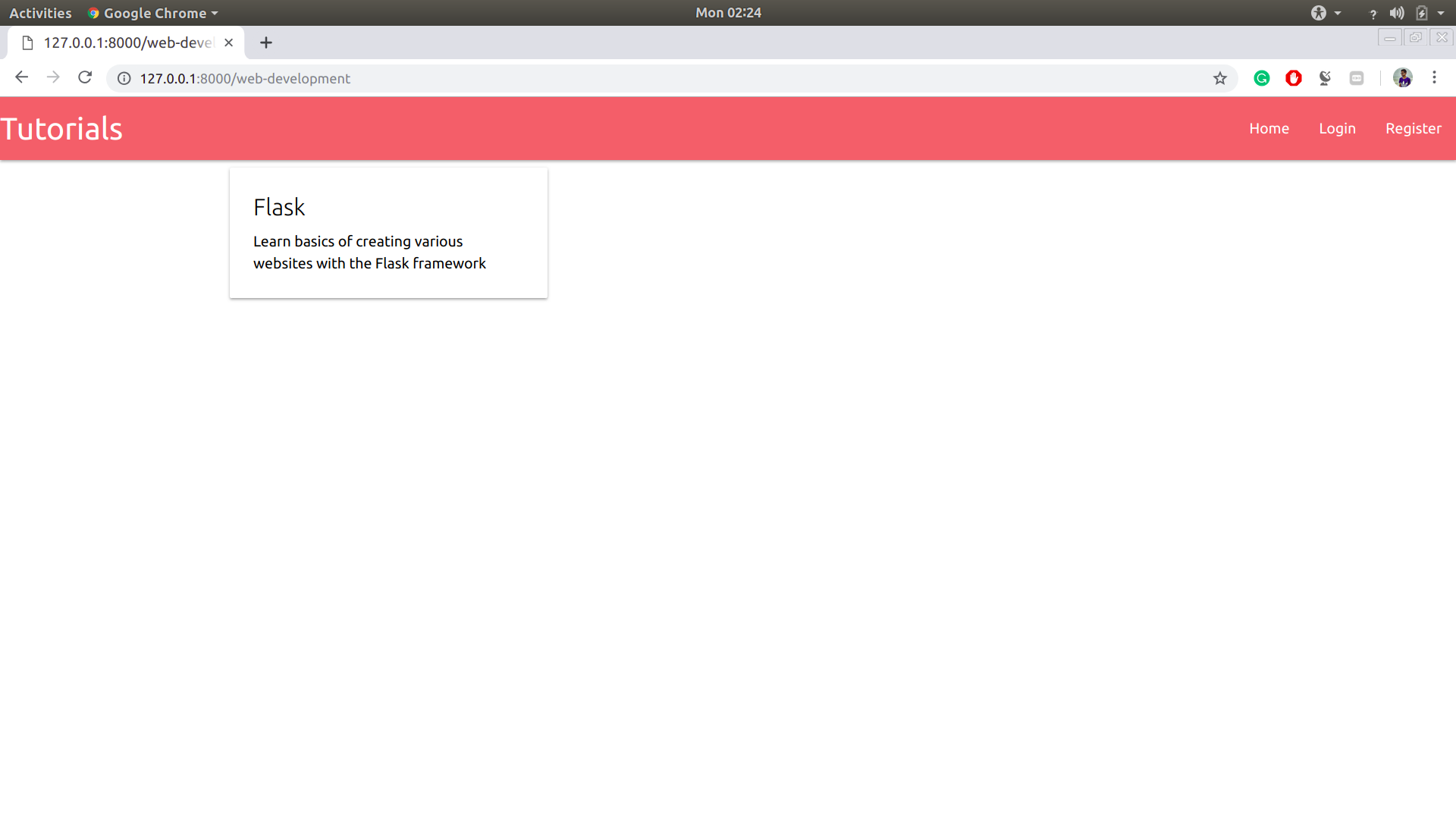Open the Register link in navbar

click(x=1413, y=128)
